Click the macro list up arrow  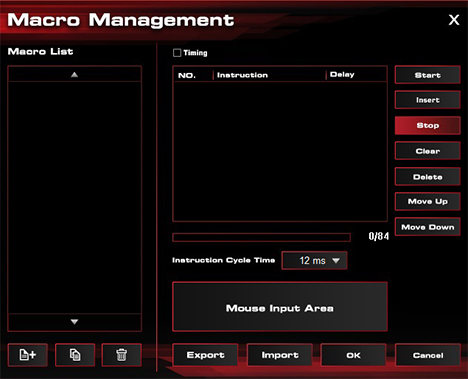point(74,74)
